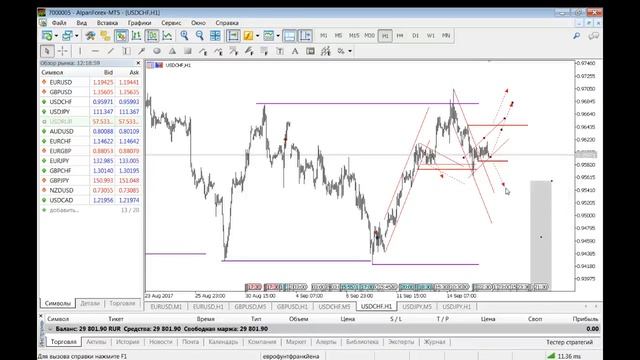Open dropdown arrow beside templates icon
The width and height of the screenshot is (640, 360).
click(278, 36)
